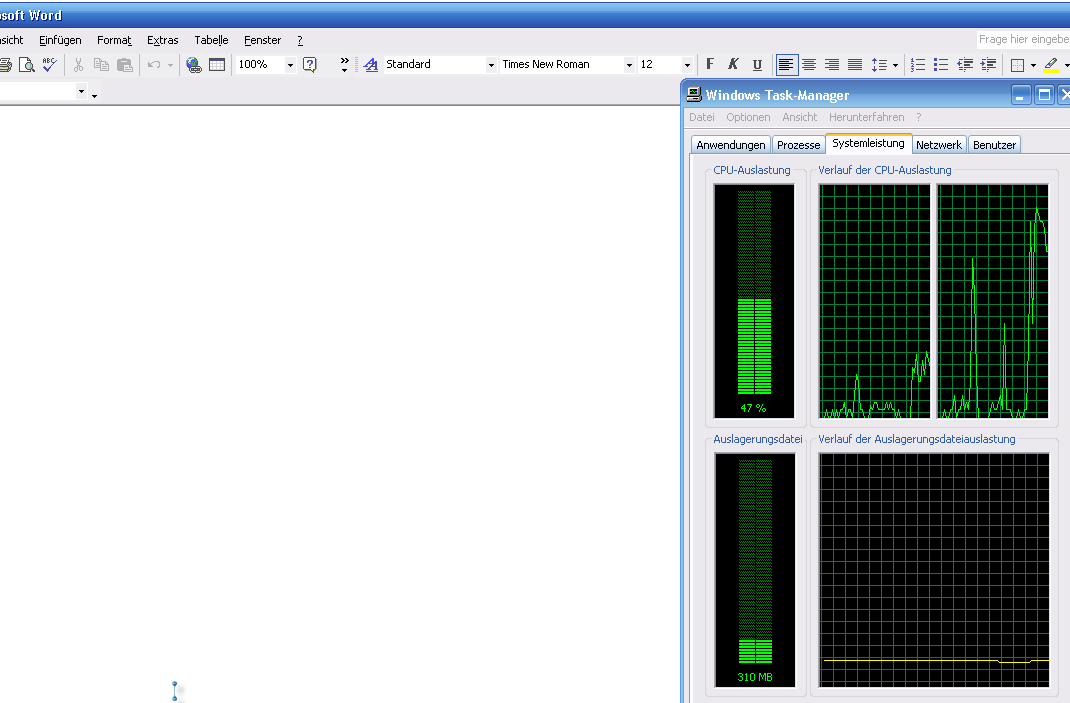This screenshot has width=1070, height=703.
Task: Click the Undo arrow icon in Word
Action: (154, 65)
